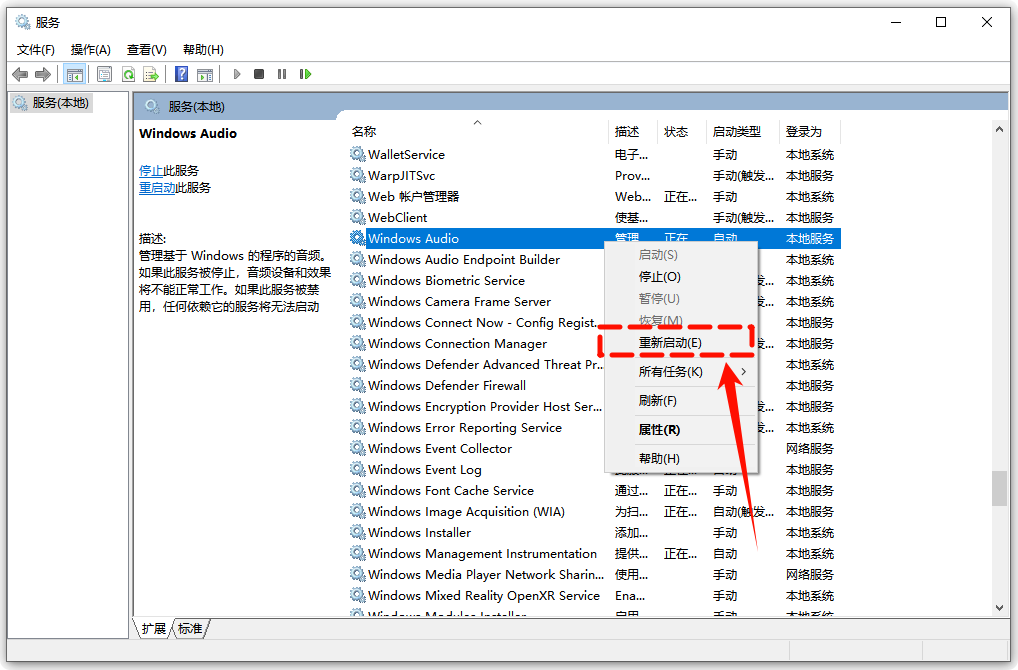Choose 重新启动(E) in the context menu
1018x670 pixels.
click(x=681, y=343)
